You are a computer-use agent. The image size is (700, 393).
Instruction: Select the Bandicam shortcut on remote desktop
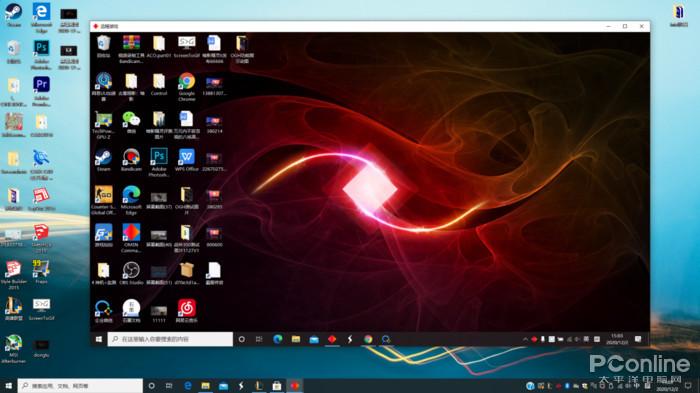(x=131, y=160)
